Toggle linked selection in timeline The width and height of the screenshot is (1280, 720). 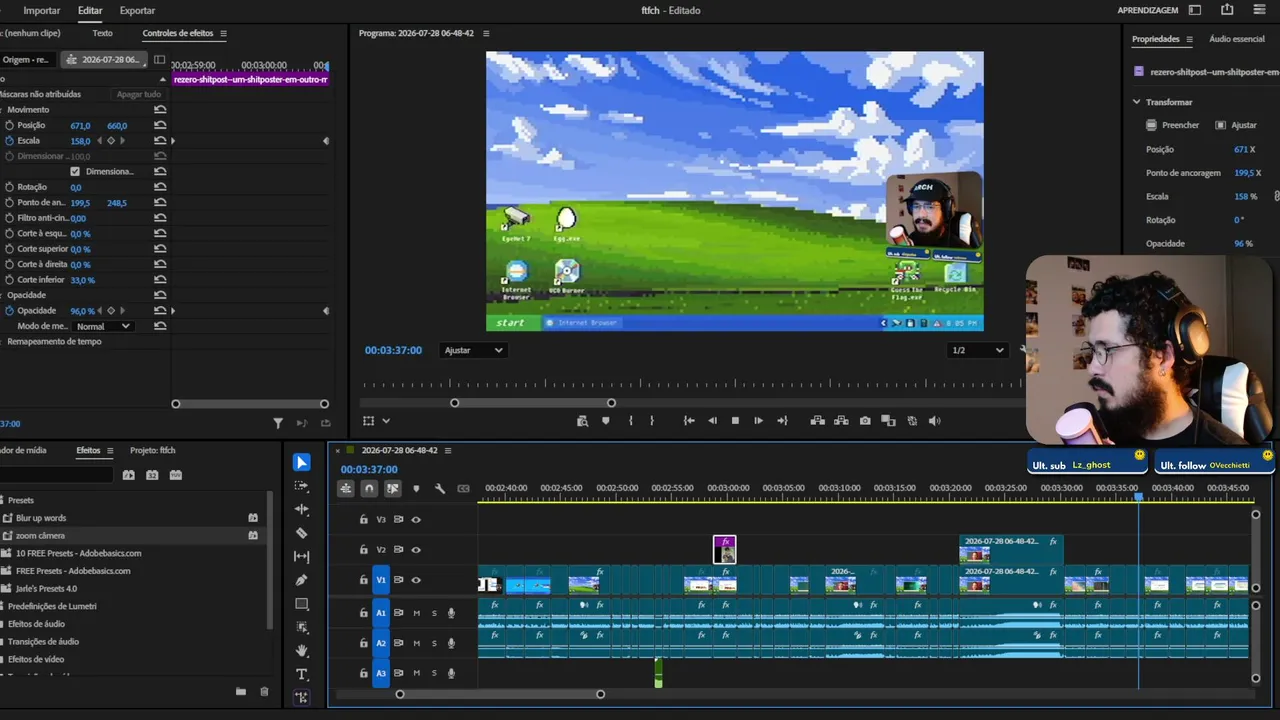click(x=393, y=489)
